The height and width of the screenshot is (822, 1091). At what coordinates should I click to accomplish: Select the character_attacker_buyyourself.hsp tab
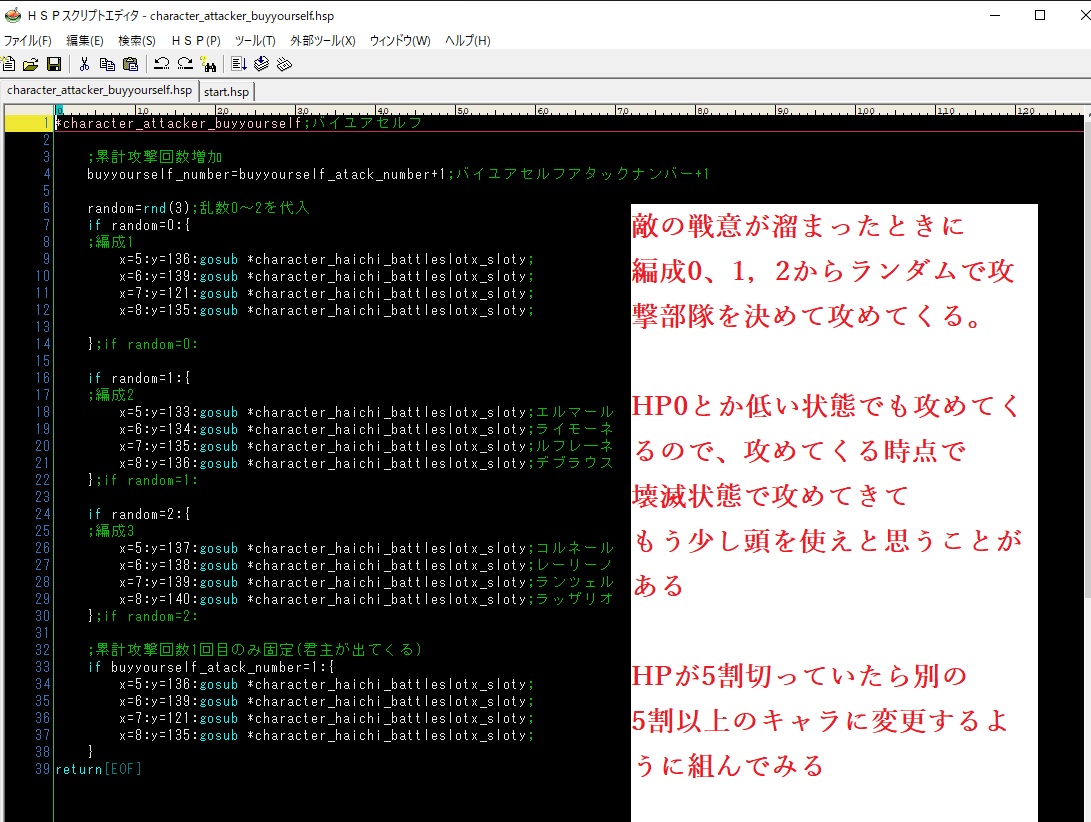tap(99, 90)
